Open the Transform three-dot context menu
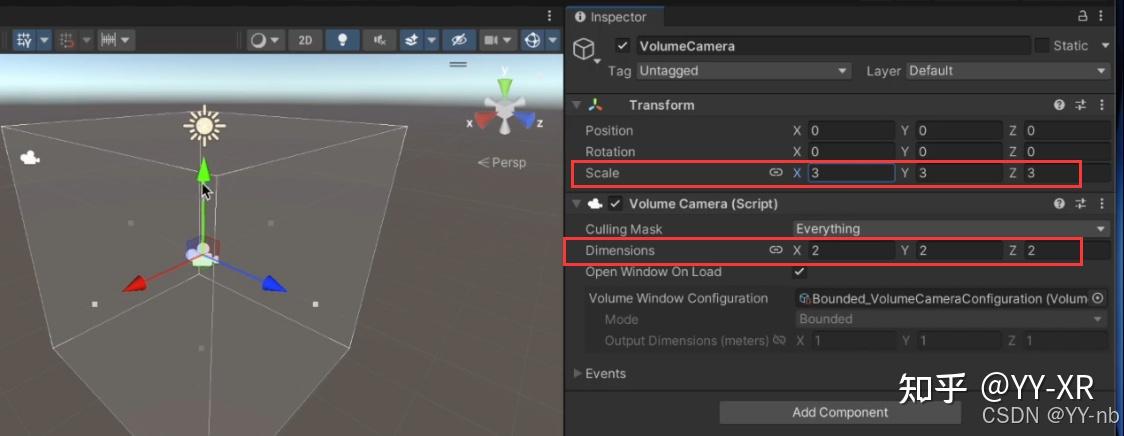Image resolution: width=1124 pixels, height=436 pixels. click(x=1102, y=105)
